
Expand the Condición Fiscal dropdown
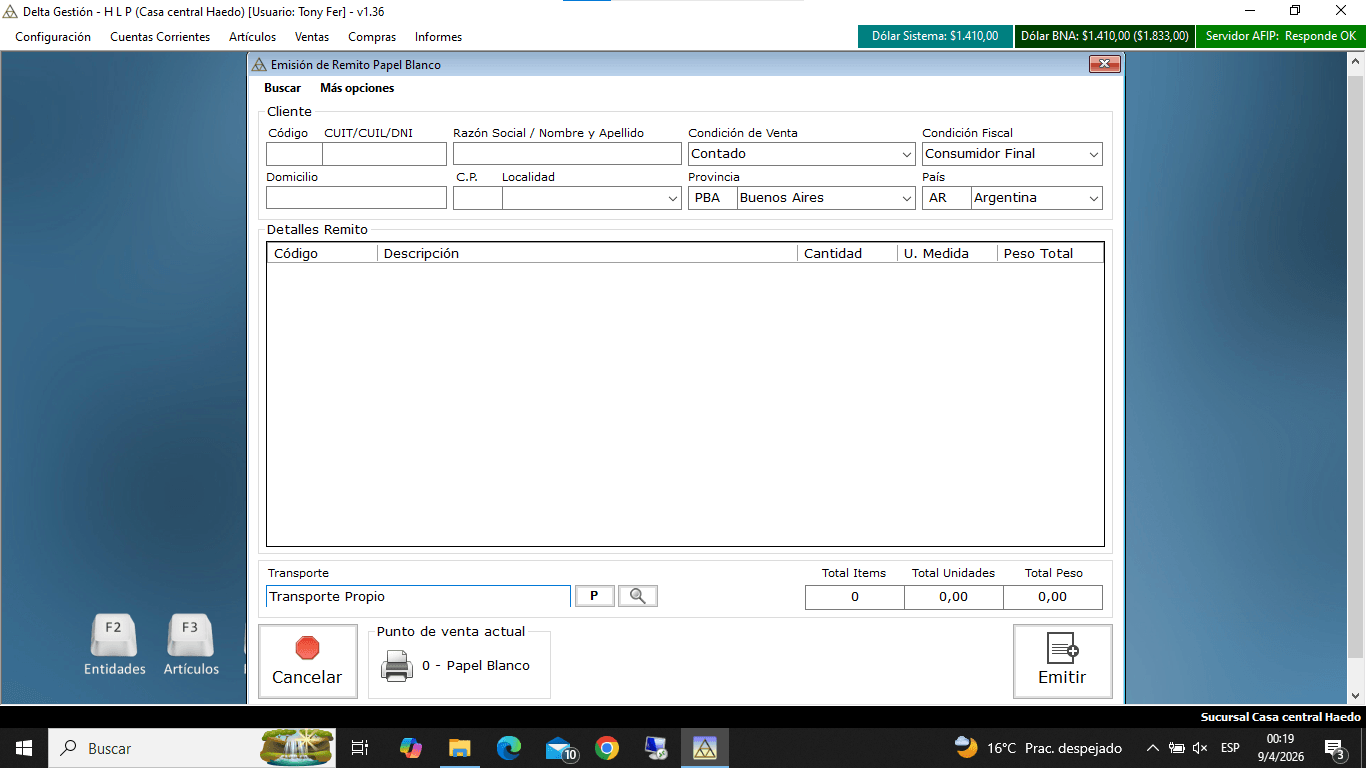(x=1093, y=154)
